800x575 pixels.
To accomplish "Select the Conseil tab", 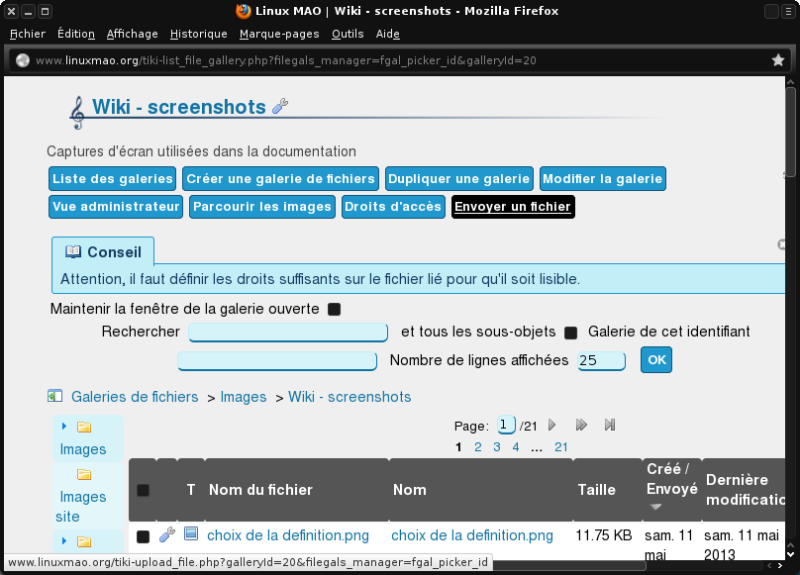I will [x=103, y=252].
